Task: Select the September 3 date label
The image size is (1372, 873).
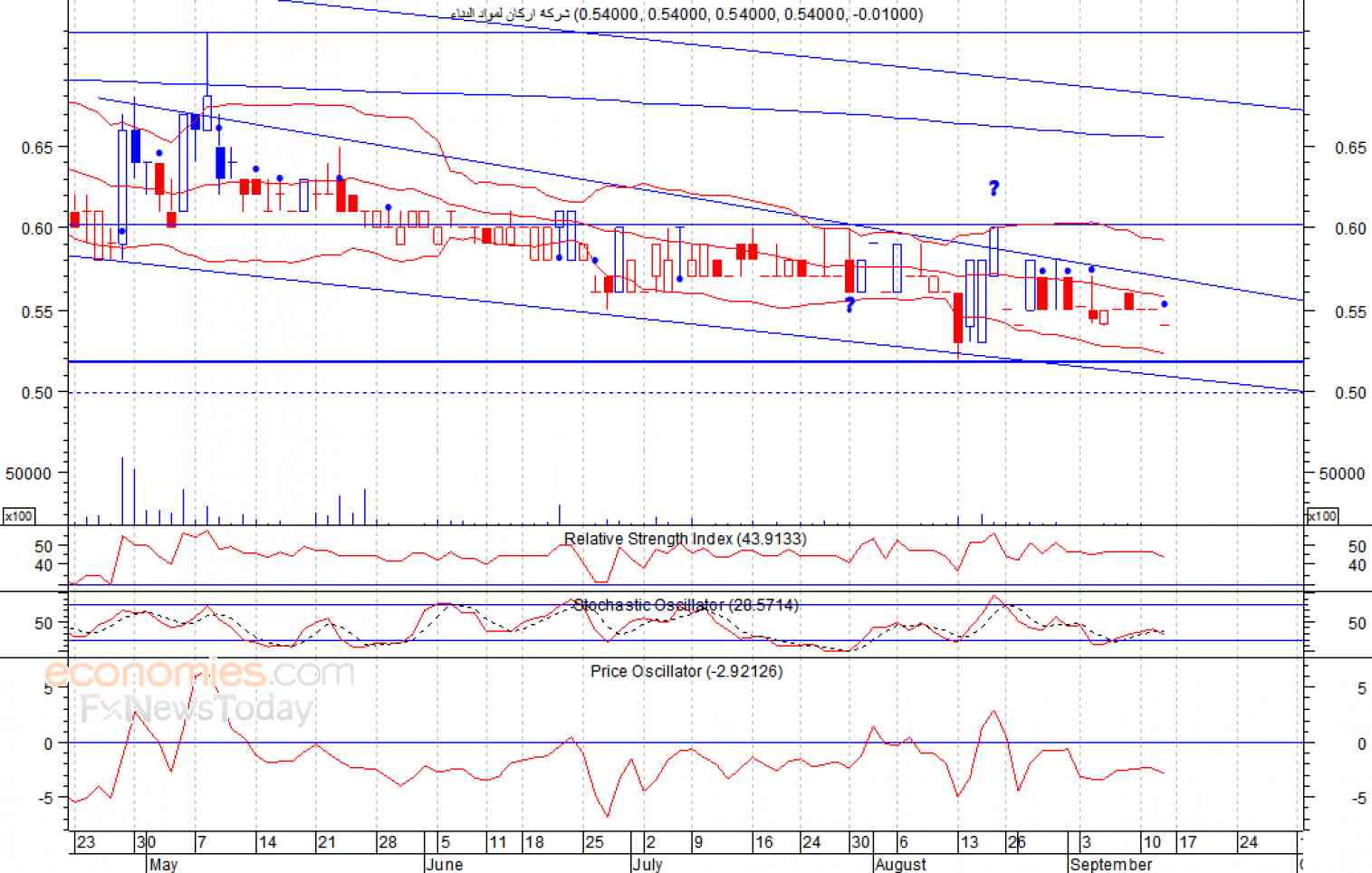Action: click(1087, 842)
